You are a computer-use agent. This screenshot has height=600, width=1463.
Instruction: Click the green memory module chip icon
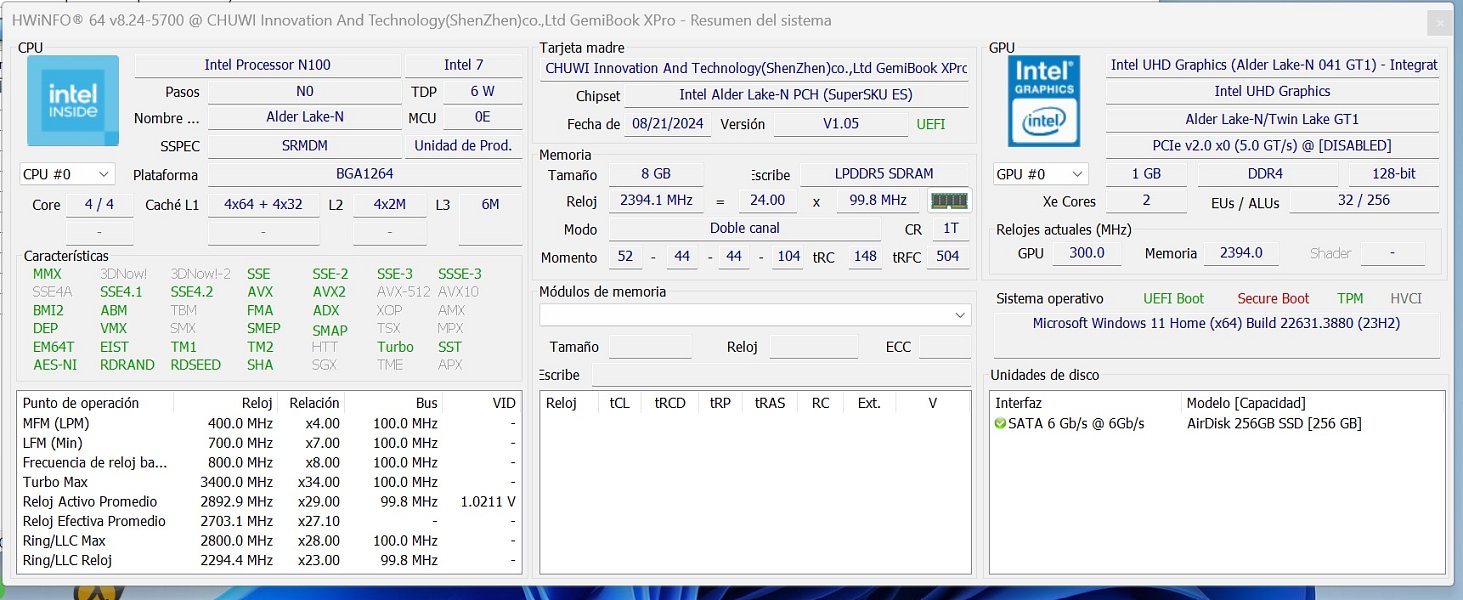949,201
